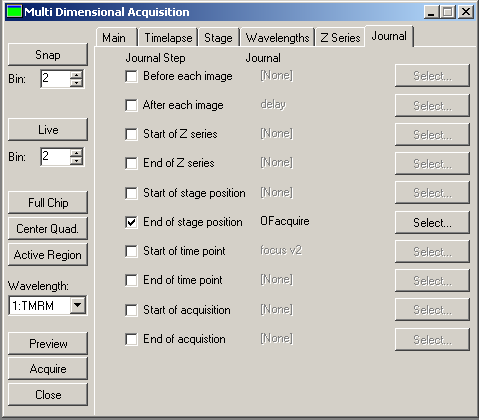
Task: Start Live camera view
Action: coord(48,129)
